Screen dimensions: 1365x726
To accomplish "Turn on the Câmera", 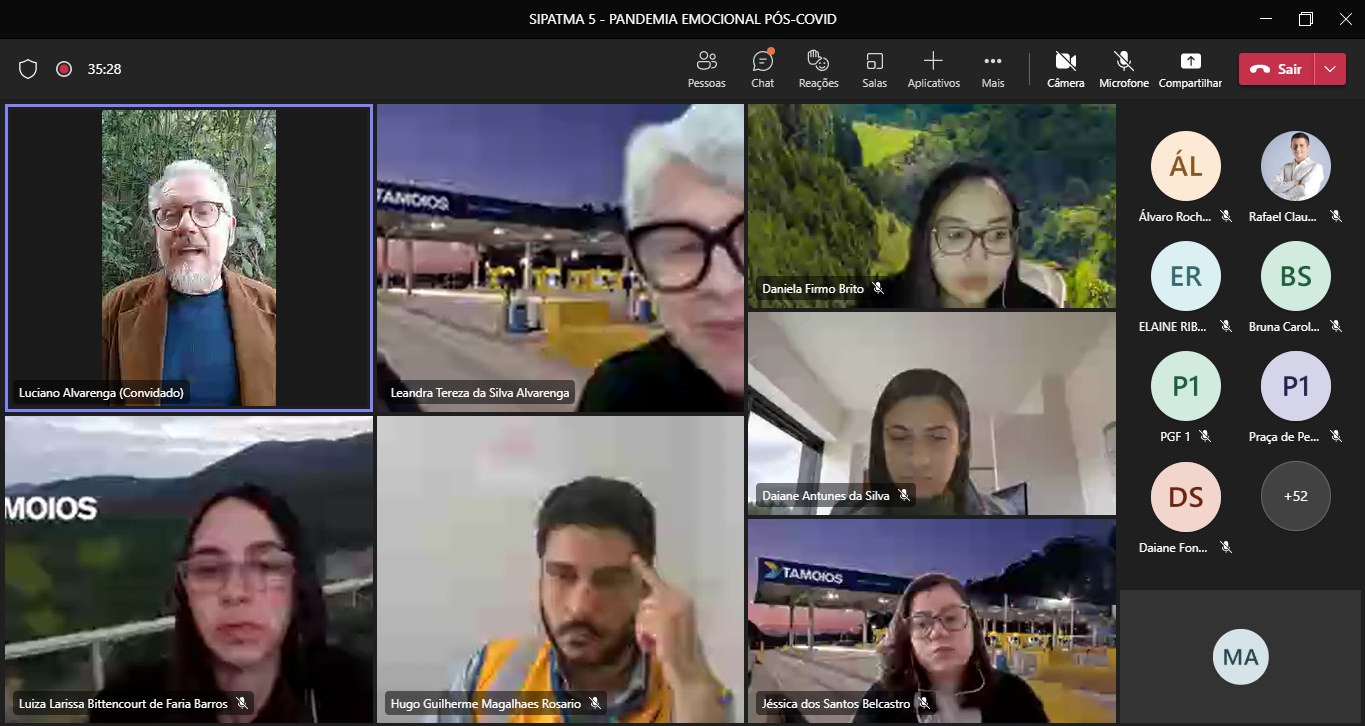I will 1065,68.
